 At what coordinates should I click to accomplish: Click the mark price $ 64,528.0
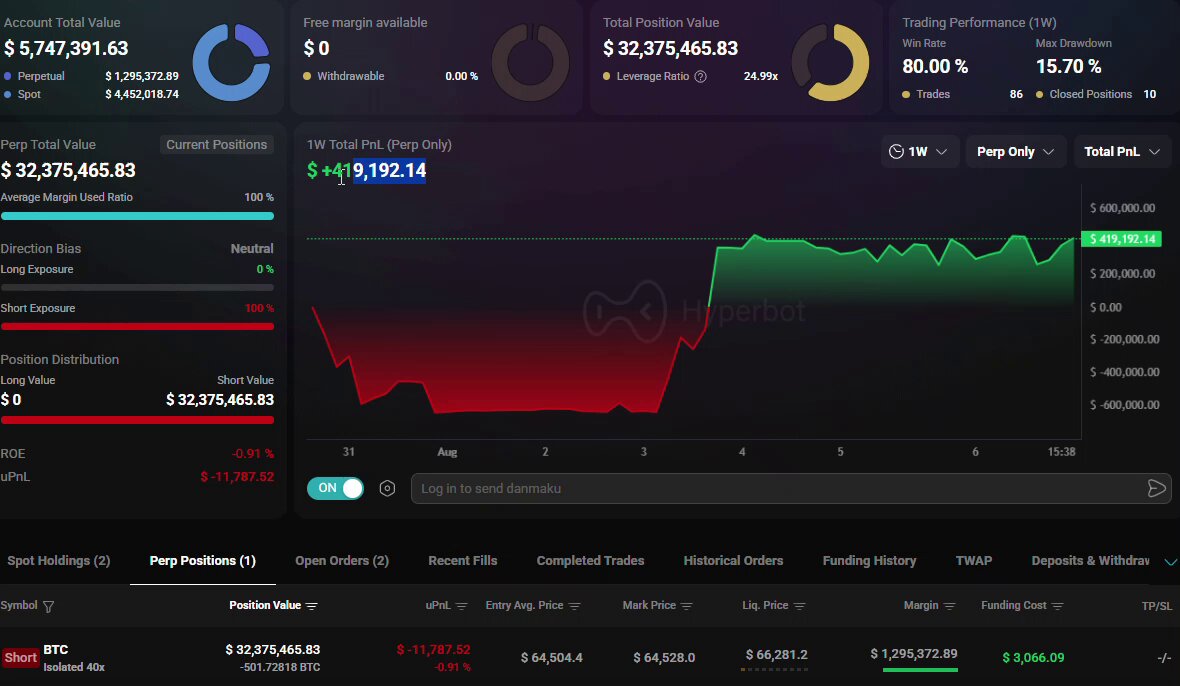coord(664,657)
